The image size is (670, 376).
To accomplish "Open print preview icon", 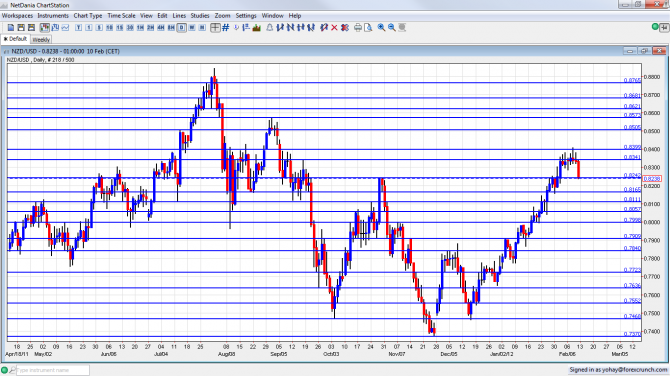I will point(368,27).
